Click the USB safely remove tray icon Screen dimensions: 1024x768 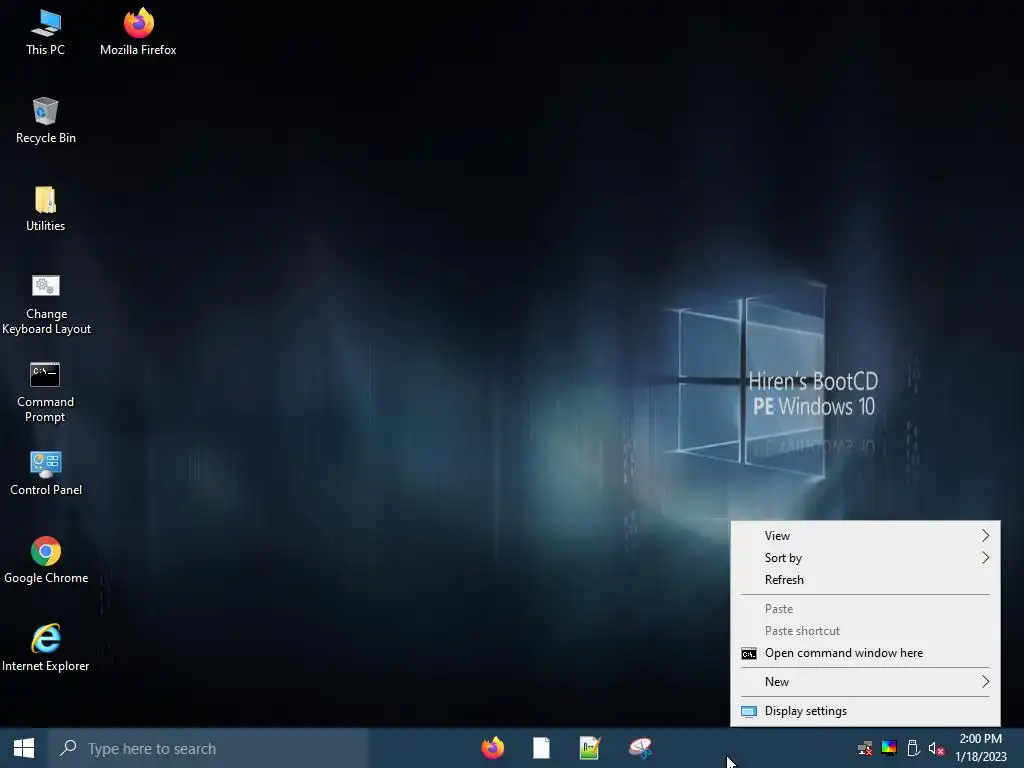click(913, 748)
